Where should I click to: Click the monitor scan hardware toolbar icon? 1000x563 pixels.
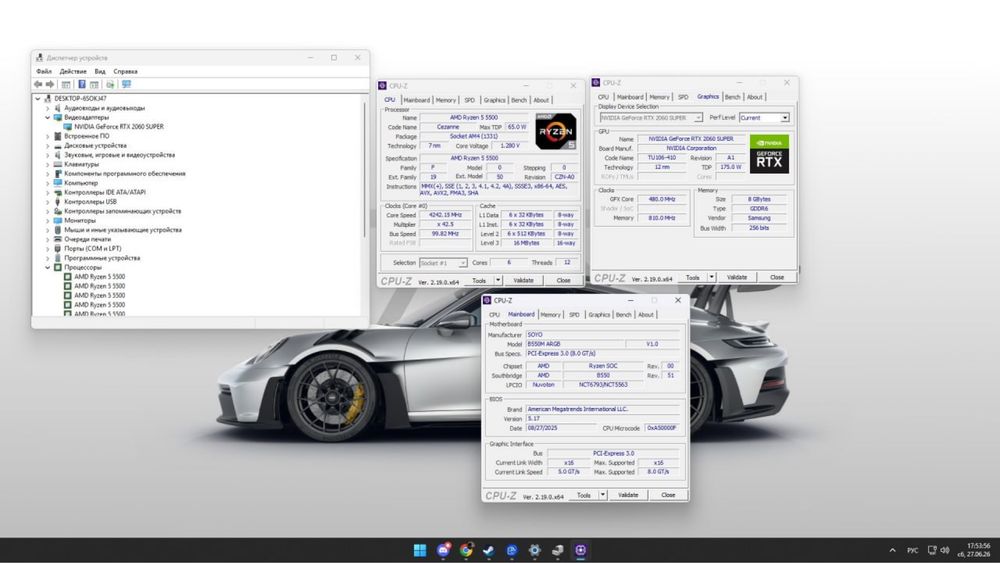[126, 84]
